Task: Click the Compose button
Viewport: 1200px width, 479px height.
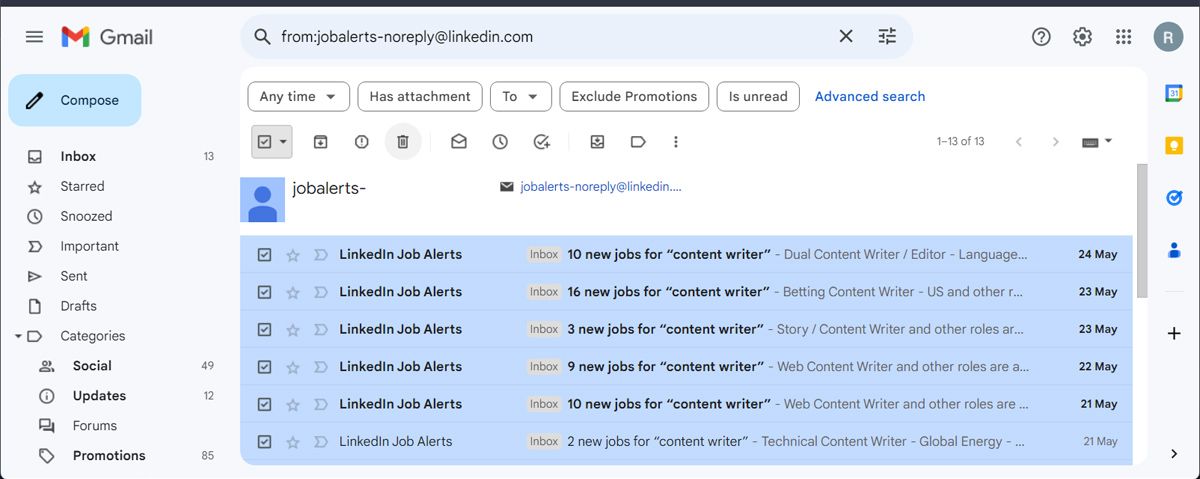Action: tap(75, 100)
